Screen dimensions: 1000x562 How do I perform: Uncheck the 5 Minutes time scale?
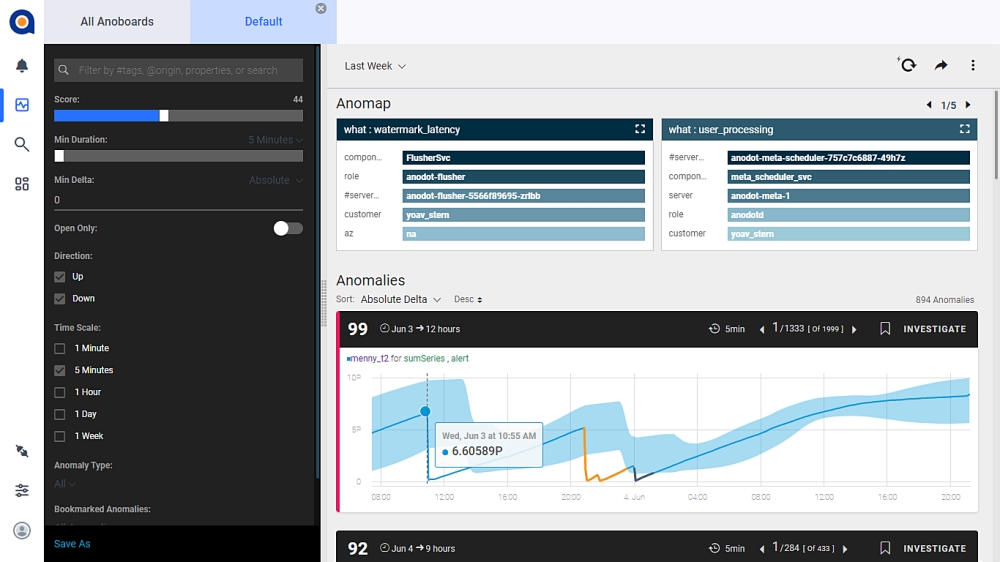[59, 370]
